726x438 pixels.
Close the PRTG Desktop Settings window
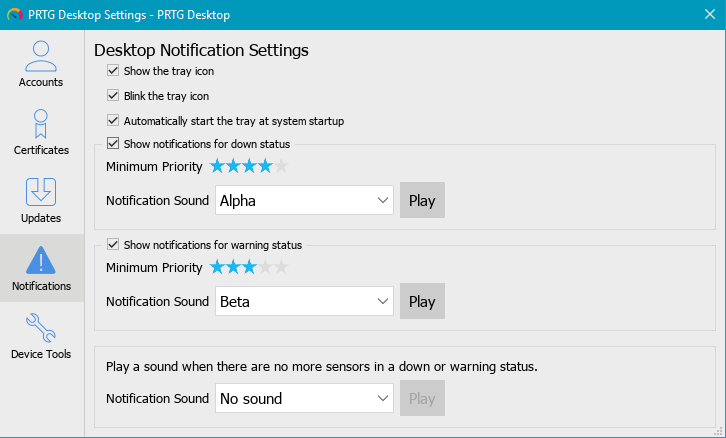tap(710, 14)
